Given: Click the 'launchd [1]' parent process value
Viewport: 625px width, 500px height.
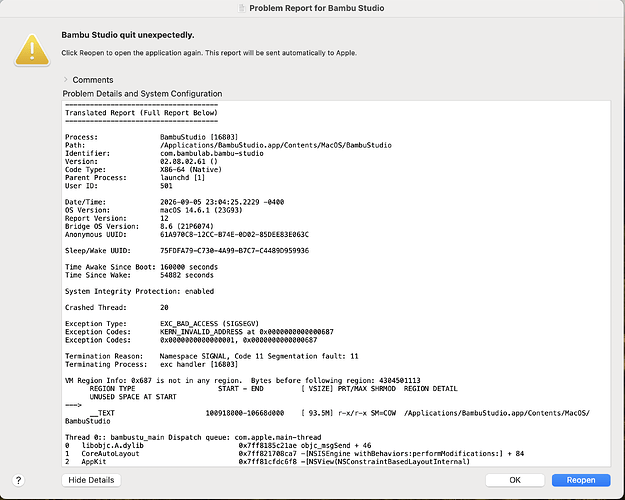Looking at the screenshot, I should click(x=183, y=178).
